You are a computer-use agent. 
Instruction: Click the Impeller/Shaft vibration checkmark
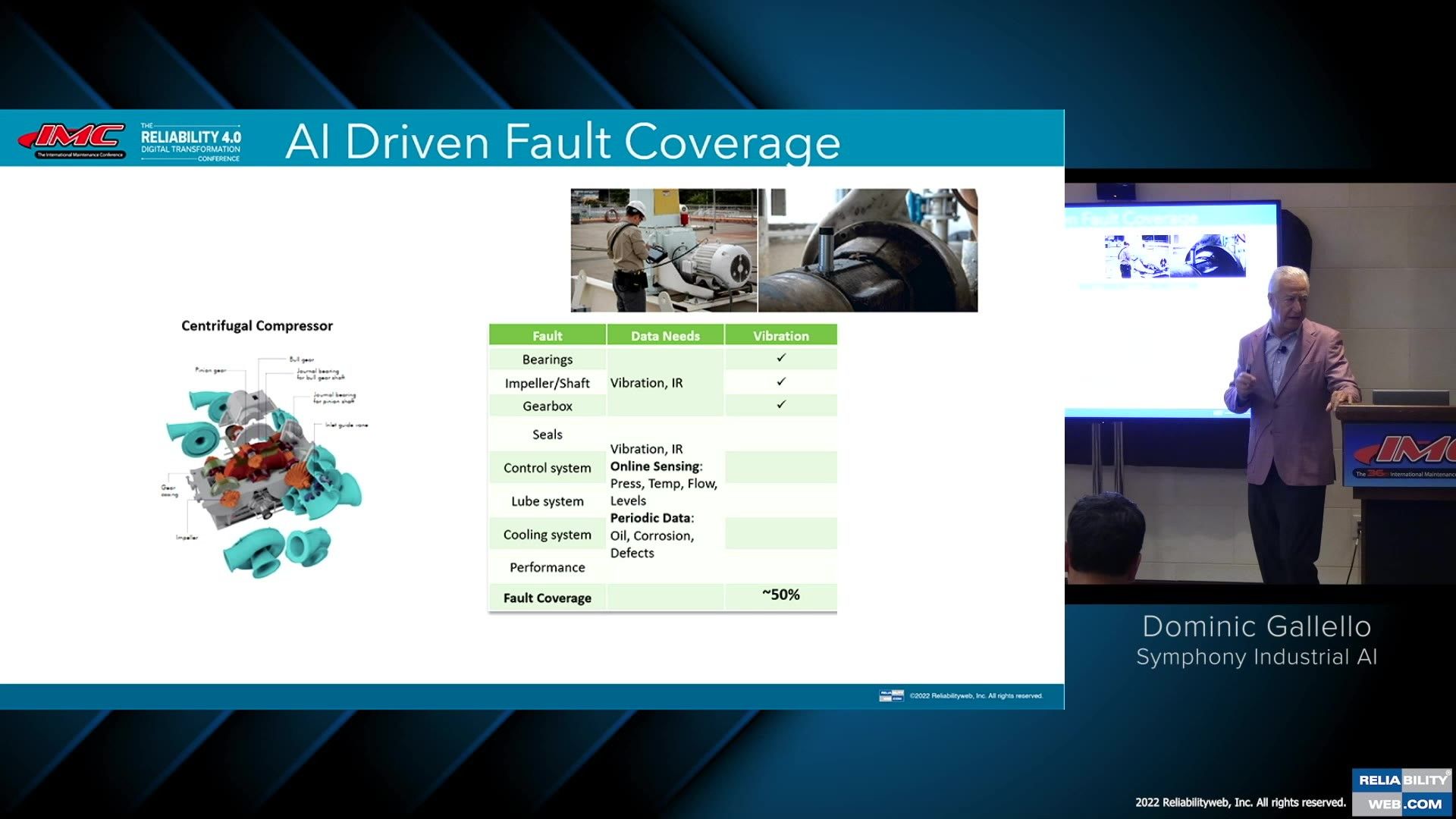pyautogui.click(x=781, y=381)
